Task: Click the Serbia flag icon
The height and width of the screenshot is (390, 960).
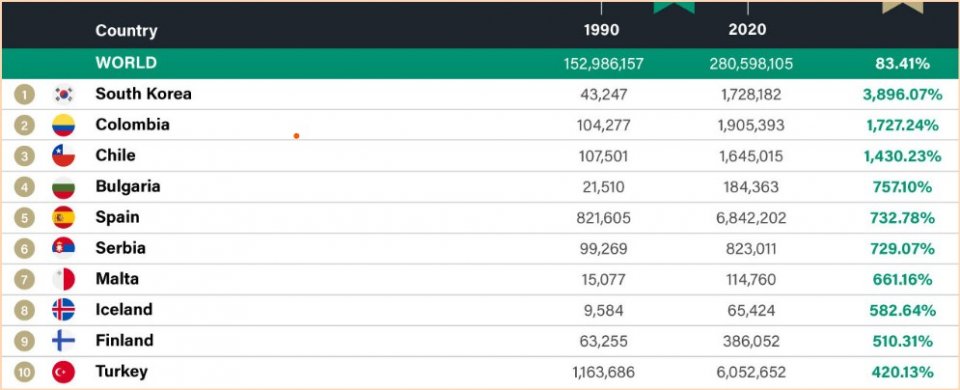Action: pyautogui.click(x=63, y=248)
